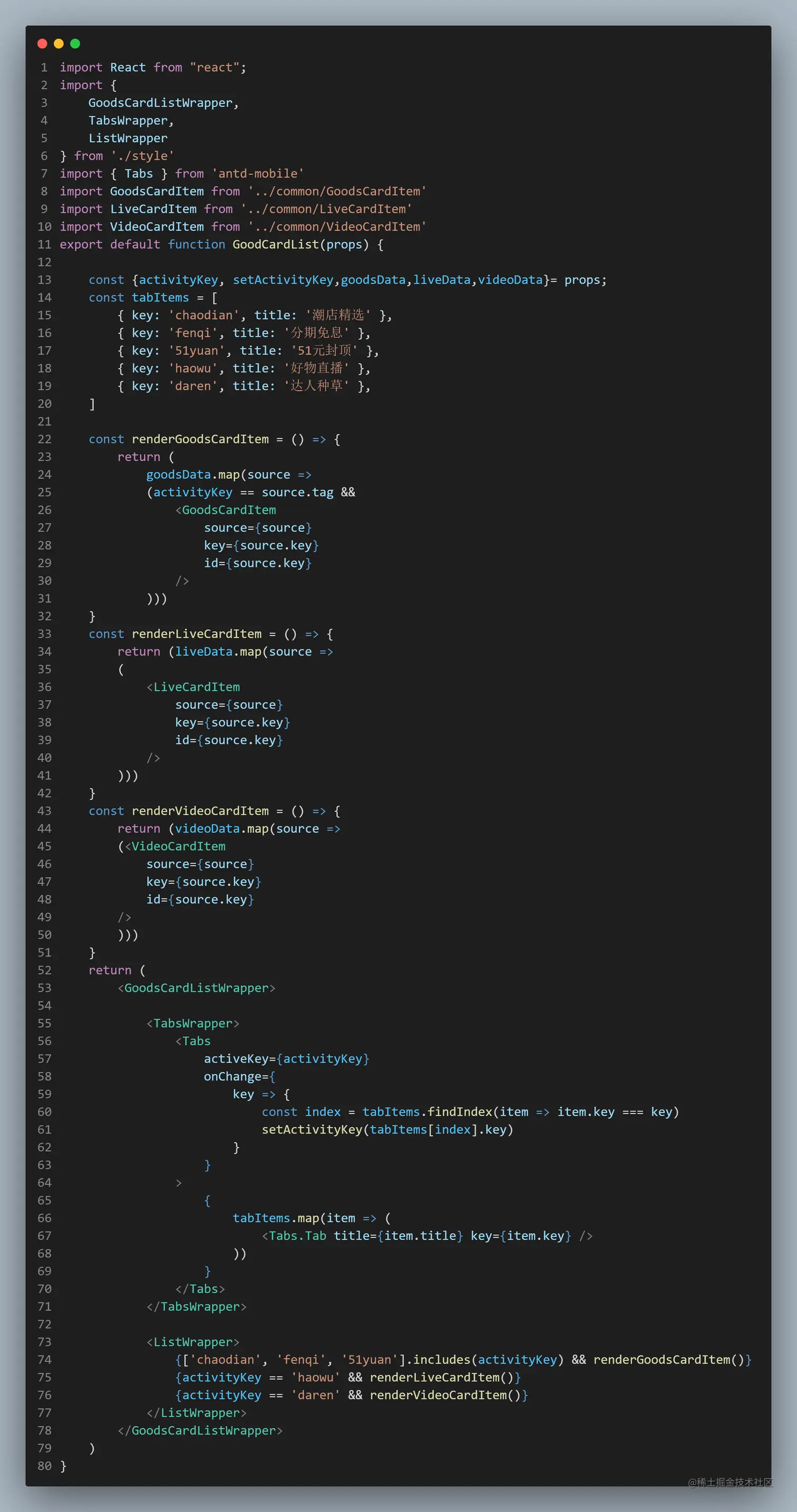Screen dimensions: 797x1512
Task: Click the '../common/VideoCardItem' path on line 10
Action: coord(336,226)
